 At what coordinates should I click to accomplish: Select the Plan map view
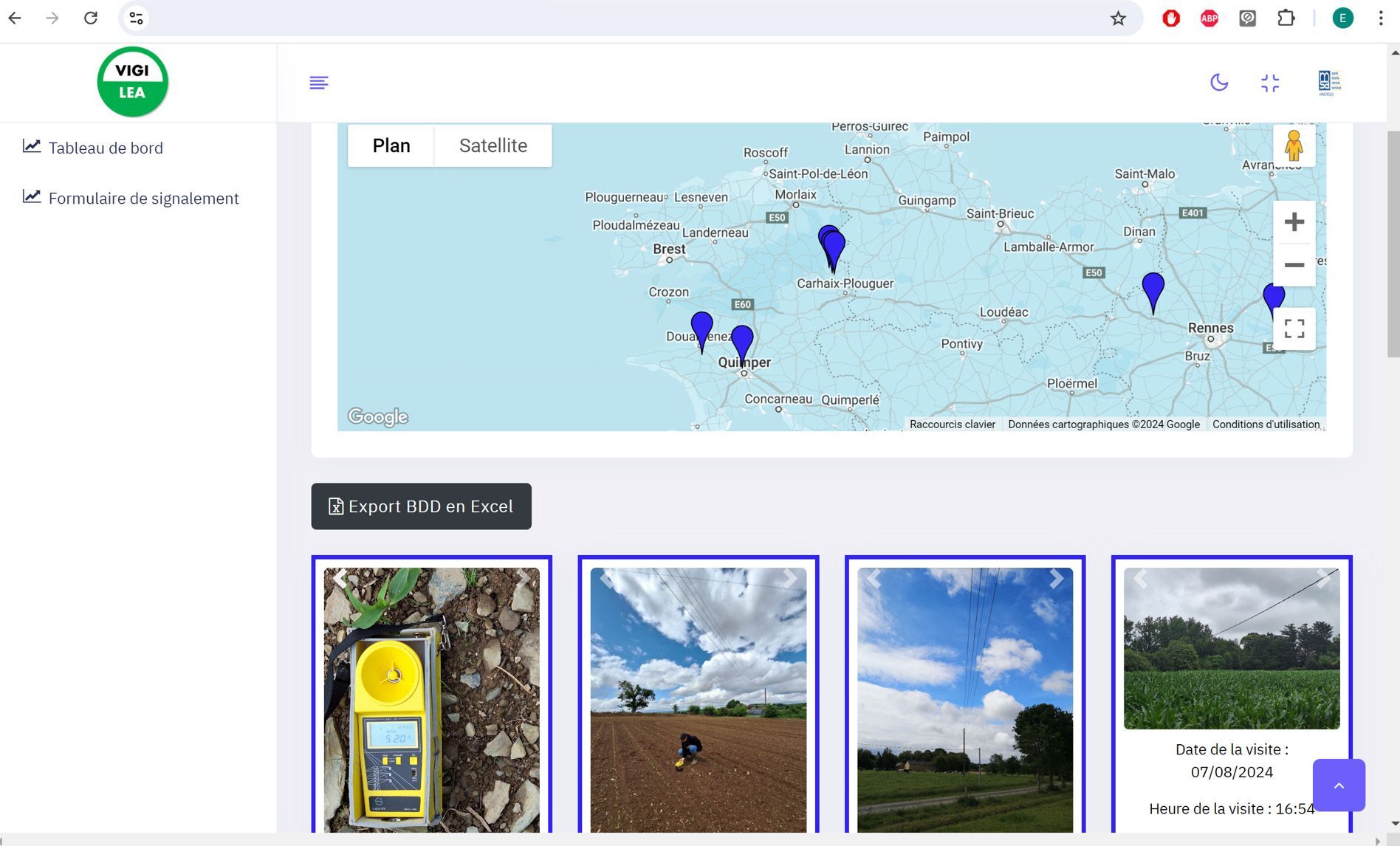(x=391, y=145)
